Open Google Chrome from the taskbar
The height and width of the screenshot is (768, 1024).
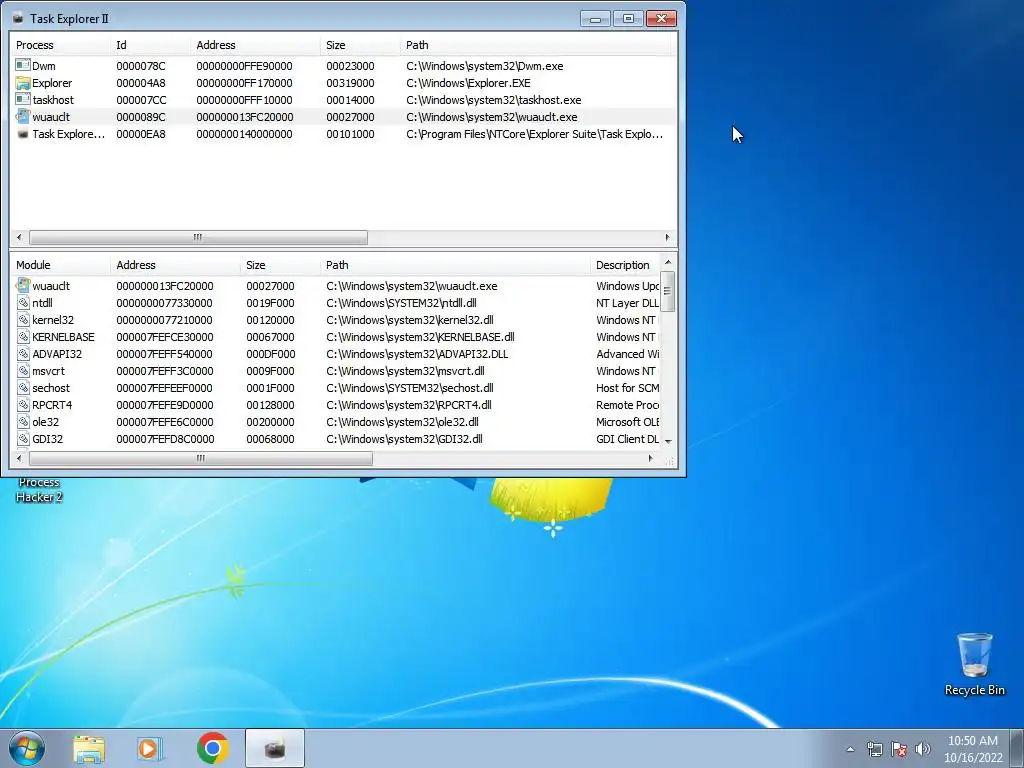[x=212, y=748]
